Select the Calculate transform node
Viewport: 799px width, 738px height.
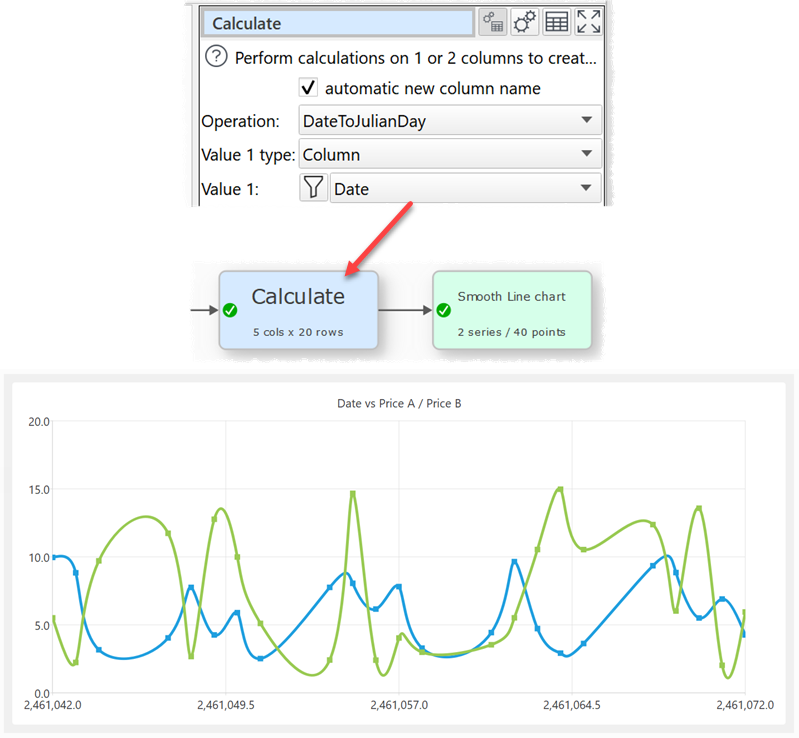[299, 310]
